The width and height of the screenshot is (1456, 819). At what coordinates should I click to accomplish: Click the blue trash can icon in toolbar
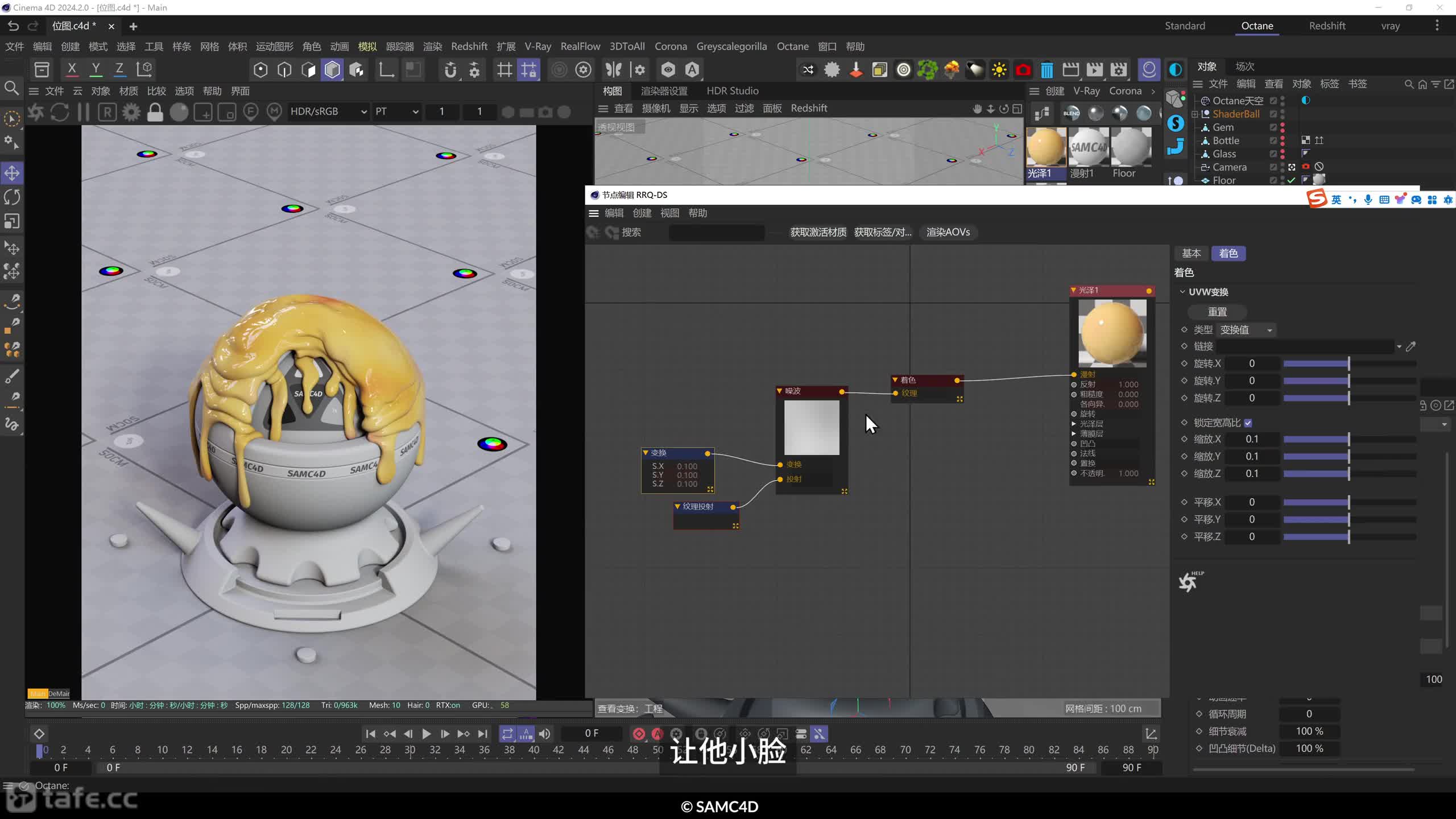point(1046,70)
